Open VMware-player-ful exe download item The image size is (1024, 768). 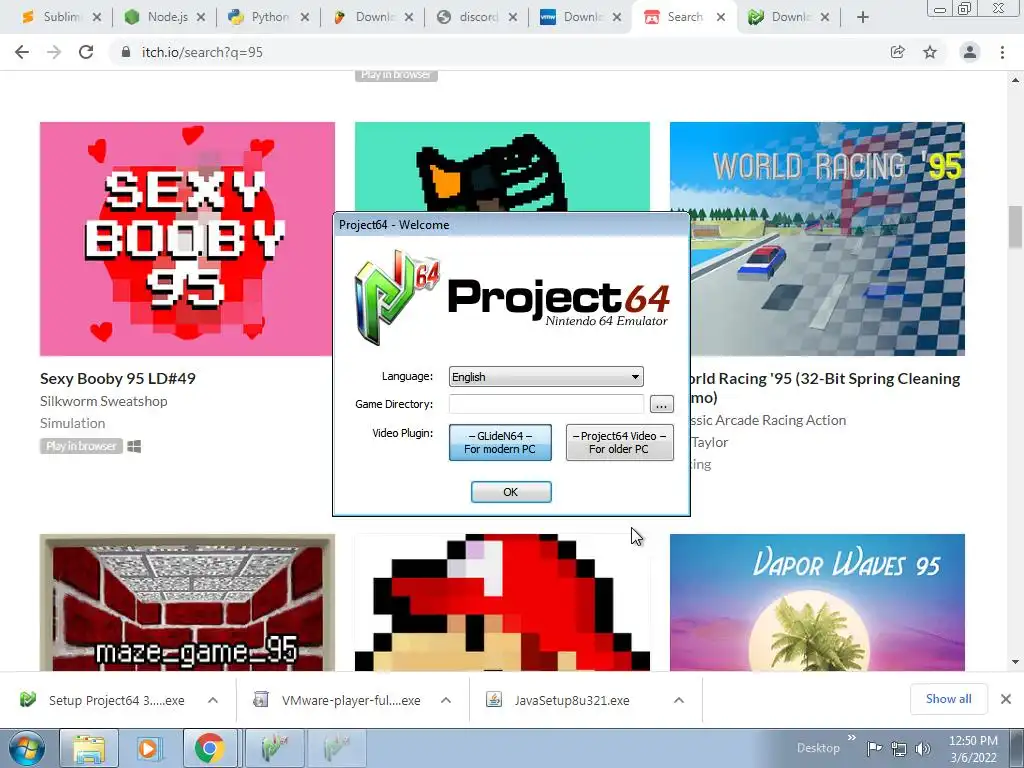[x=351, y=700]
